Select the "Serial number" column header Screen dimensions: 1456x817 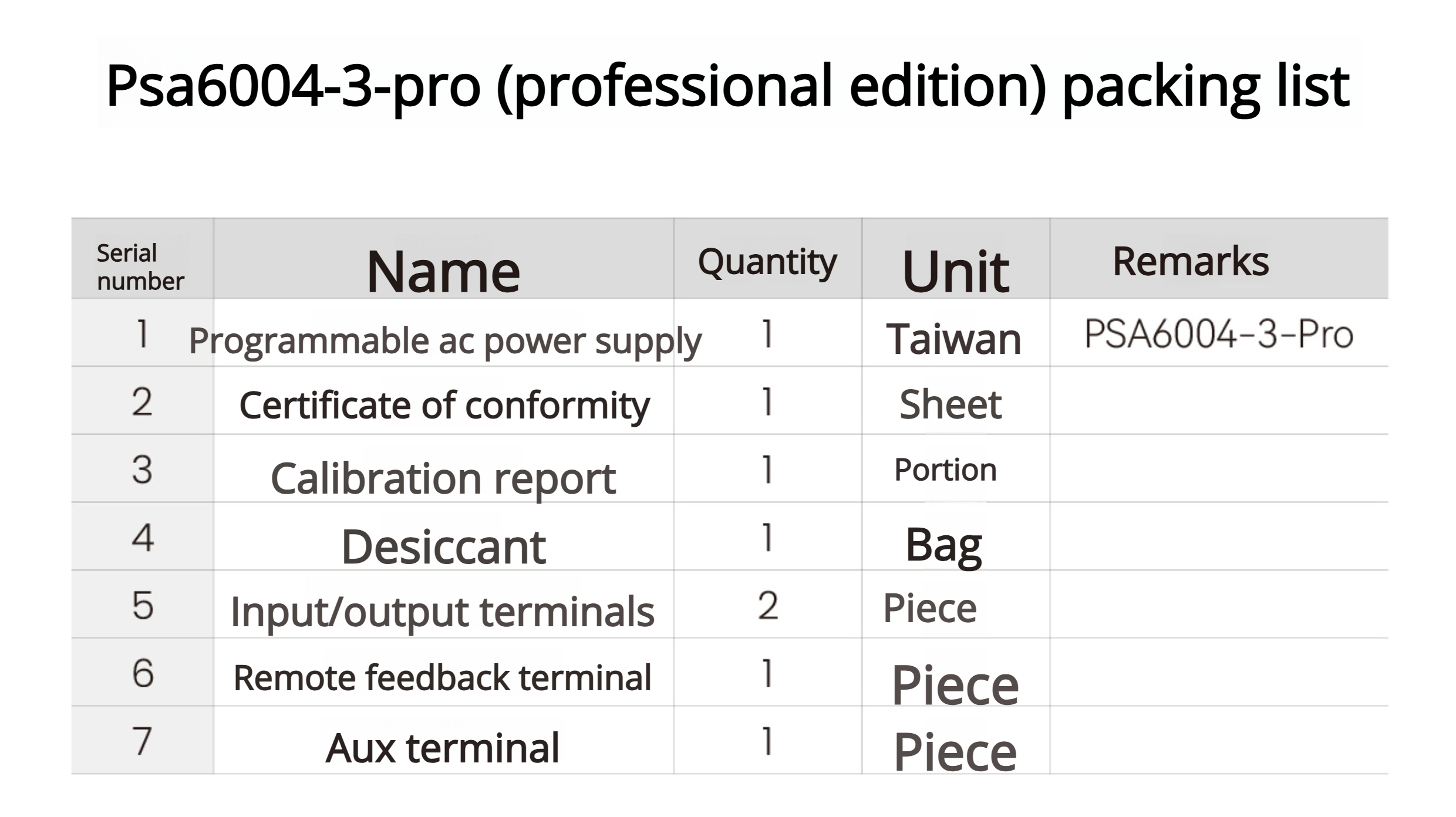(x=141, y=267)
